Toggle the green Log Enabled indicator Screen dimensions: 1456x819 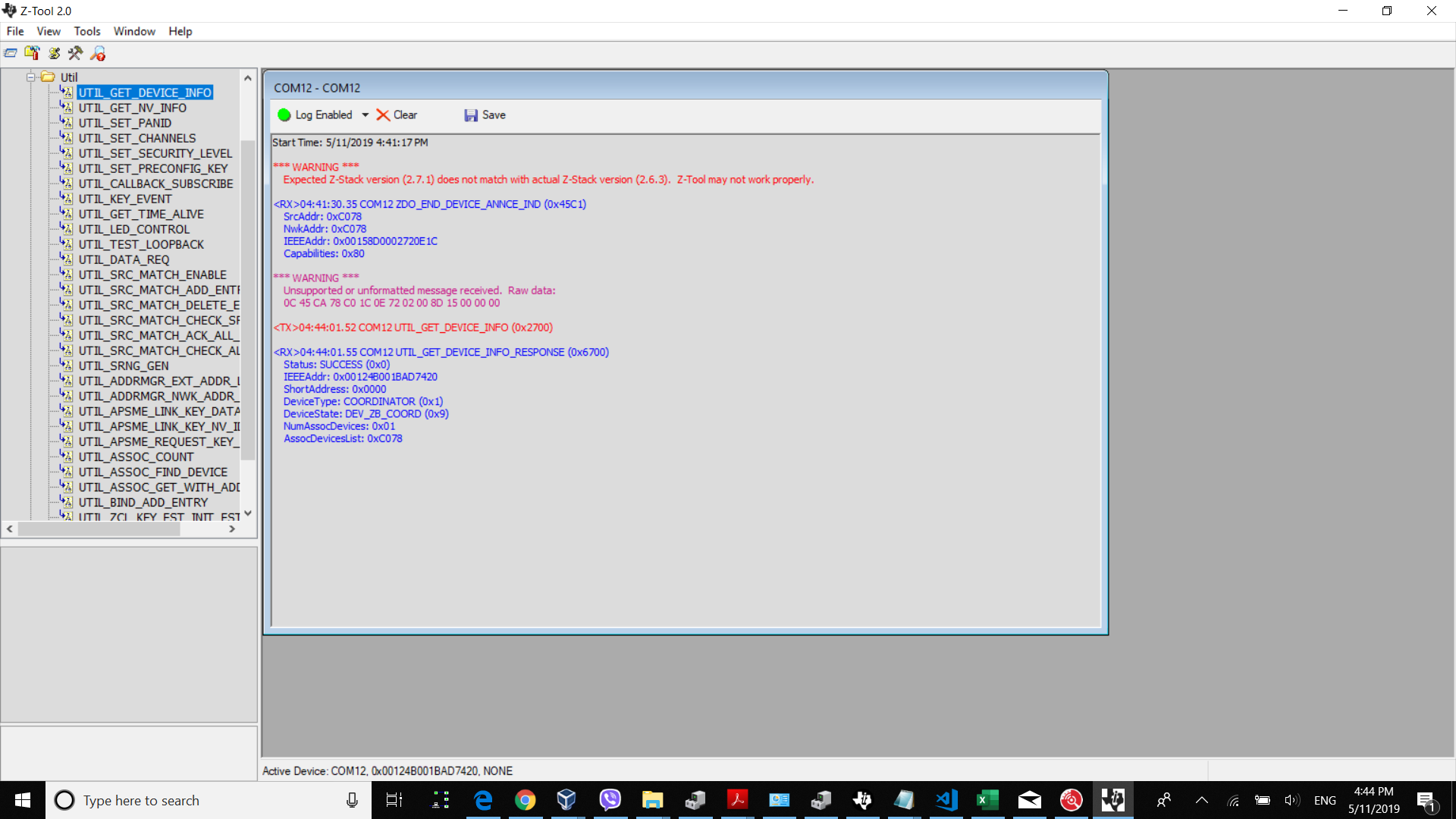[x=284, y=115]
